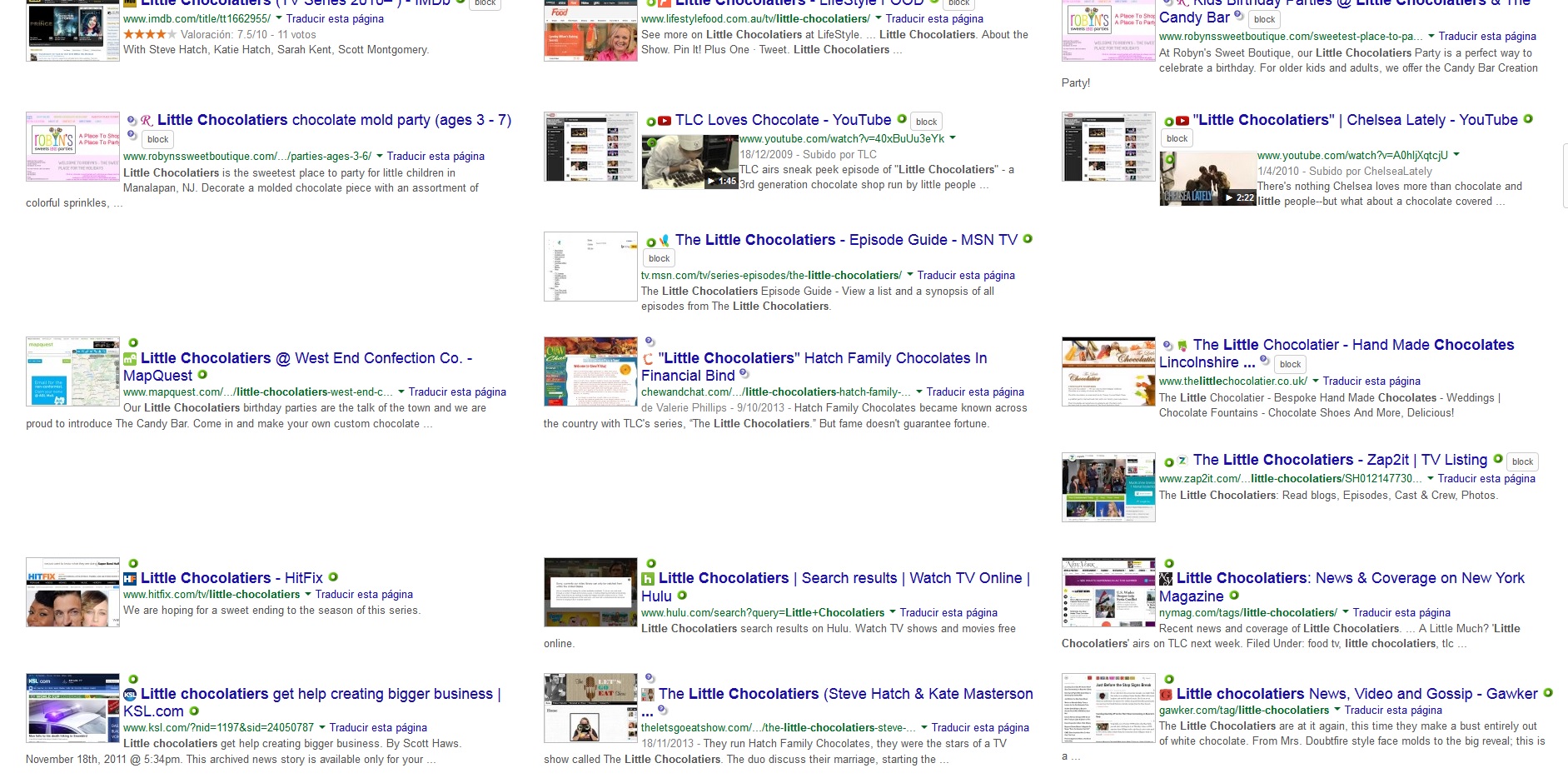Viewport: 1568px width, 783px height.
Task: Expand the arrow next to youtube.com/watch?v=A0hljXqtcjU
Action: pos(1456,154)
